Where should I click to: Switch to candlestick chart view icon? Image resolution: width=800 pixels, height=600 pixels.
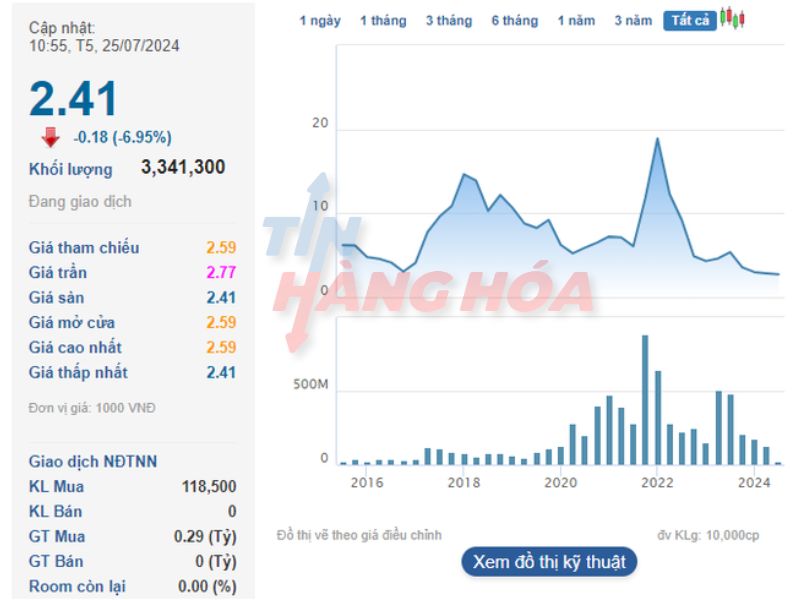tap(733, 18)
